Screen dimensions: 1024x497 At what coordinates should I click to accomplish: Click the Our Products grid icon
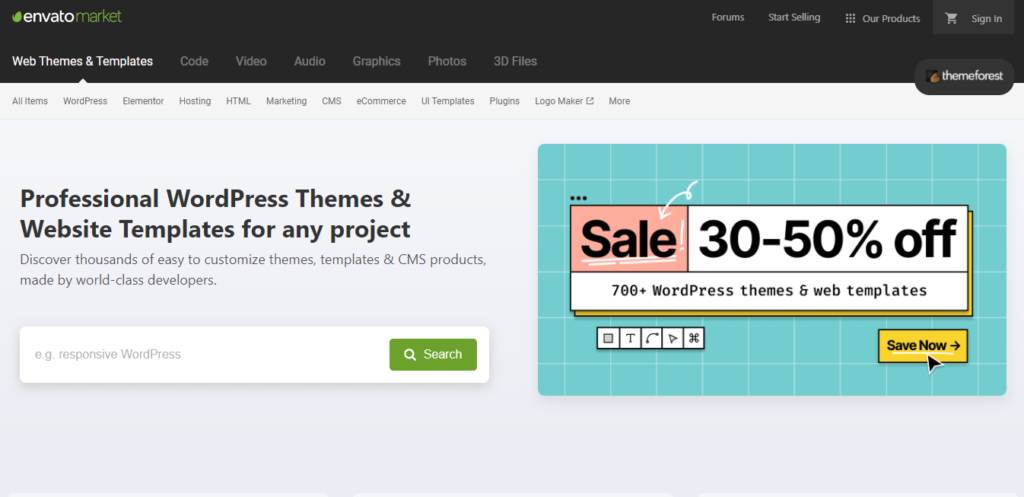[x=850, y=18]
